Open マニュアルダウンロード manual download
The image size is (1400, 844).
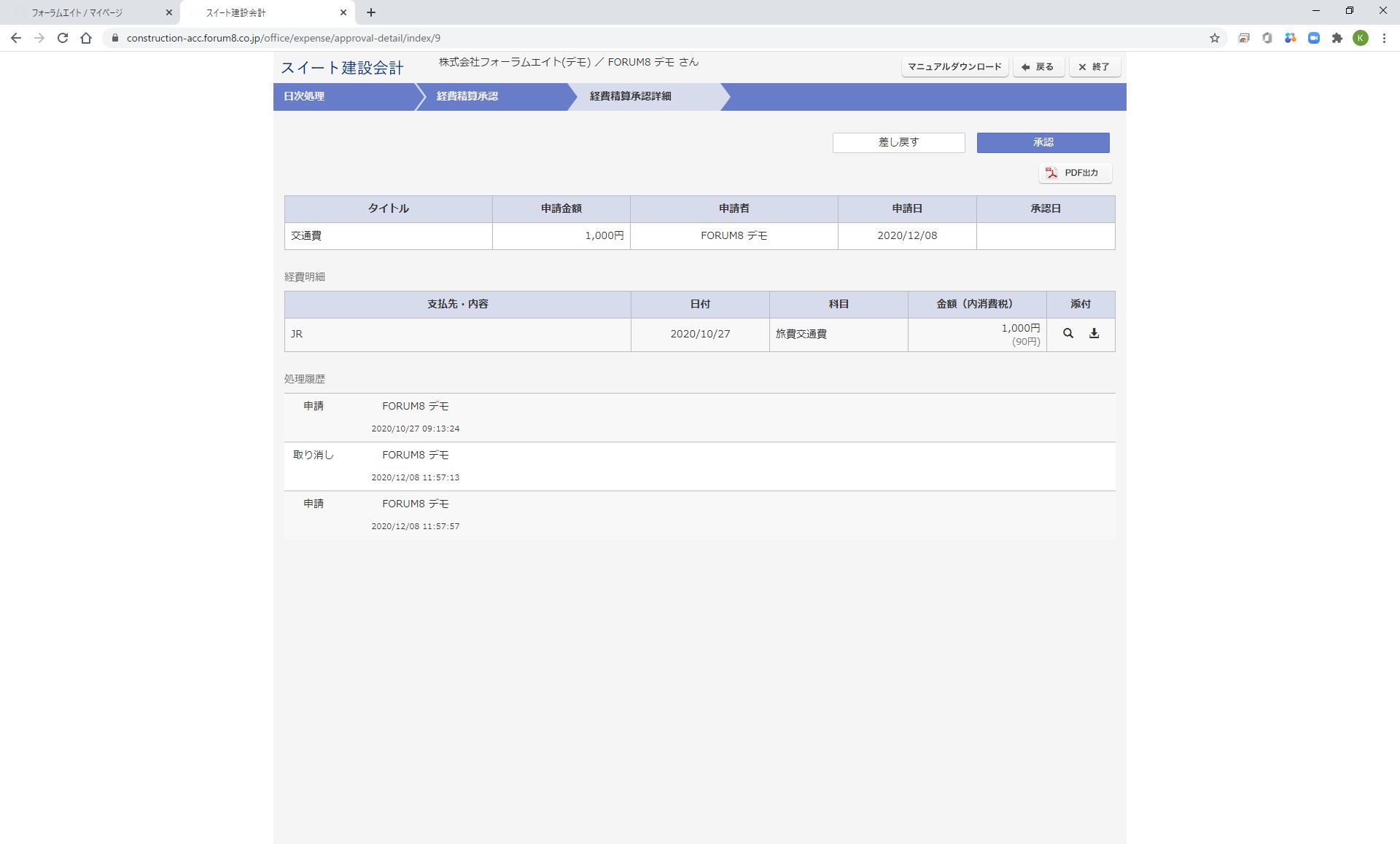click(x=954, y=67)
